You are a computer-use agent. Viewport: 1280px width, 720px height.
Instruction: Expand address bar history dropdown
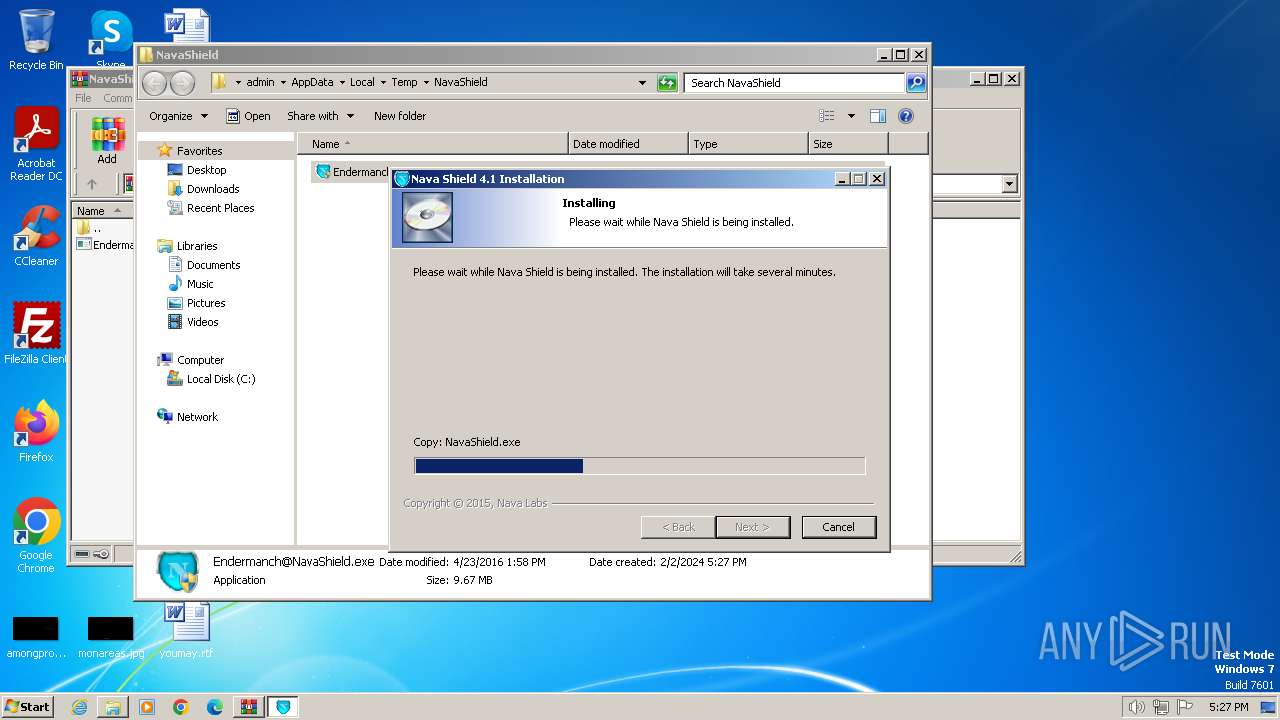[642, 83]
